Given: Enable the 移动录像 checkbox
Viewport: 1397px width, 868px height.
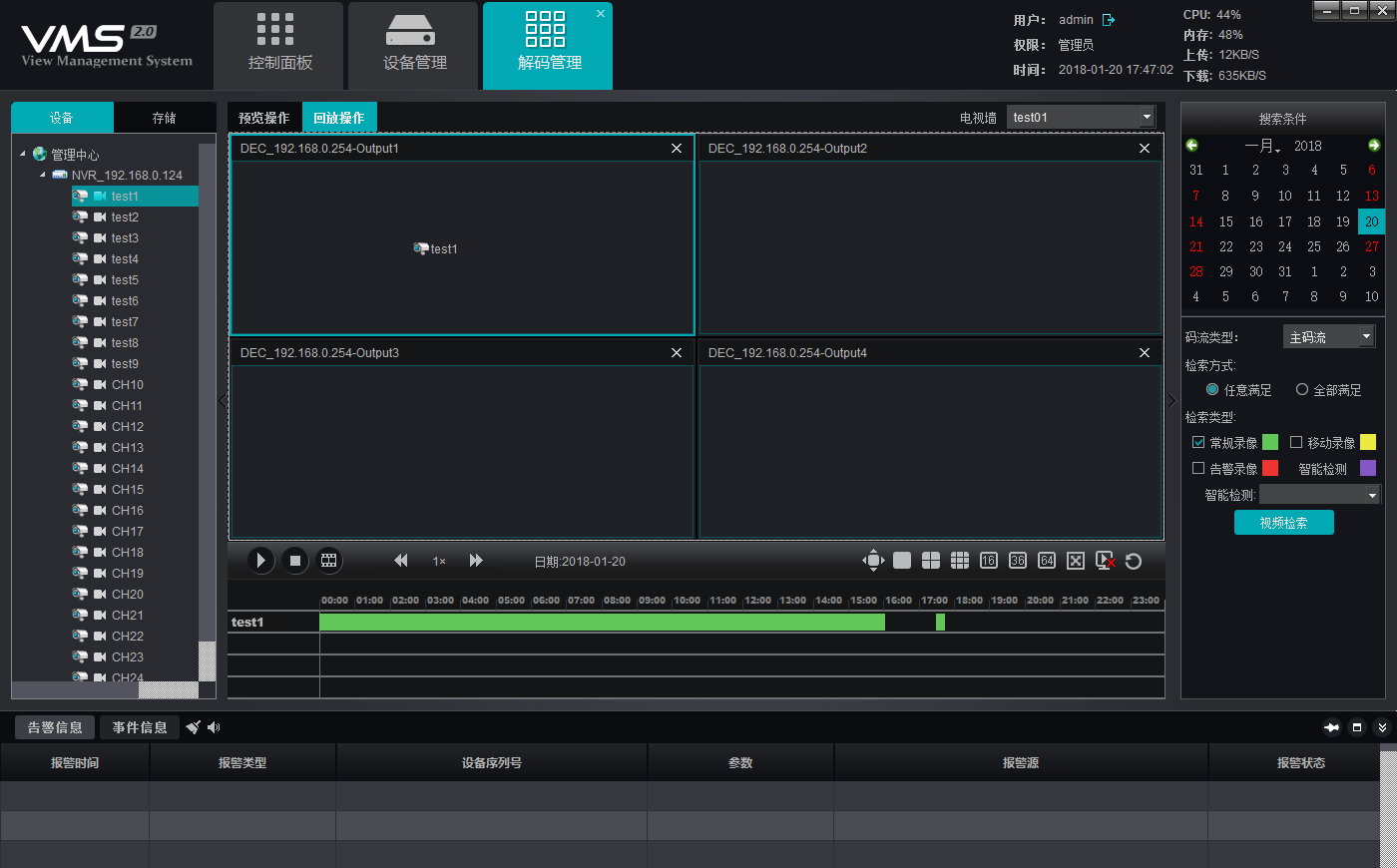Looking at the screenshot, I should 1296,442.
